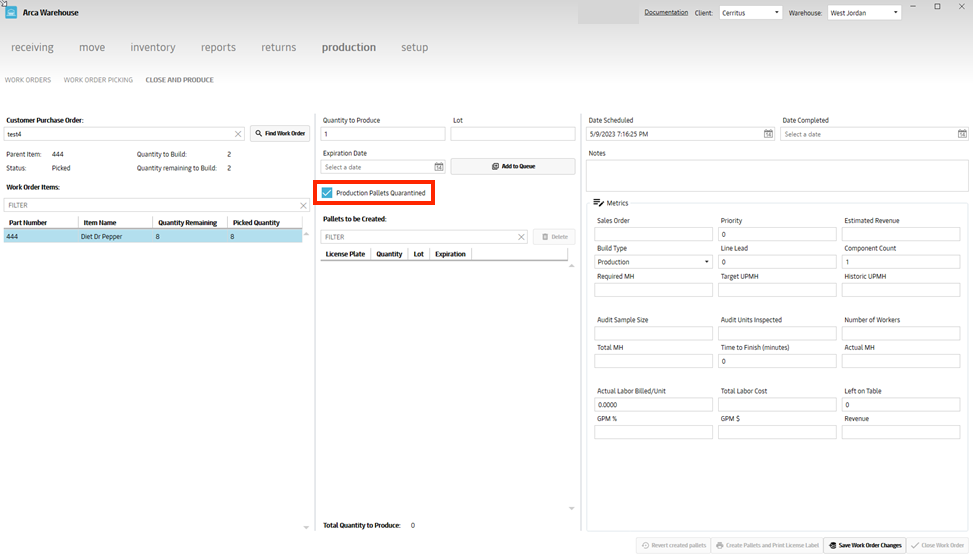Click the Quantity to Produce input field

click(383, 134)
